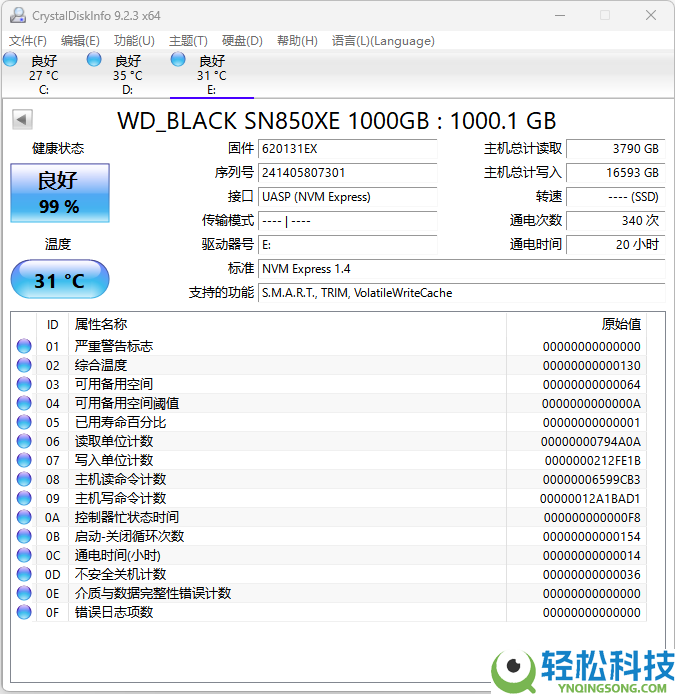675x694 pixels.
Task: Click the previous disk arrow button
Action: [x=21, y=120]
